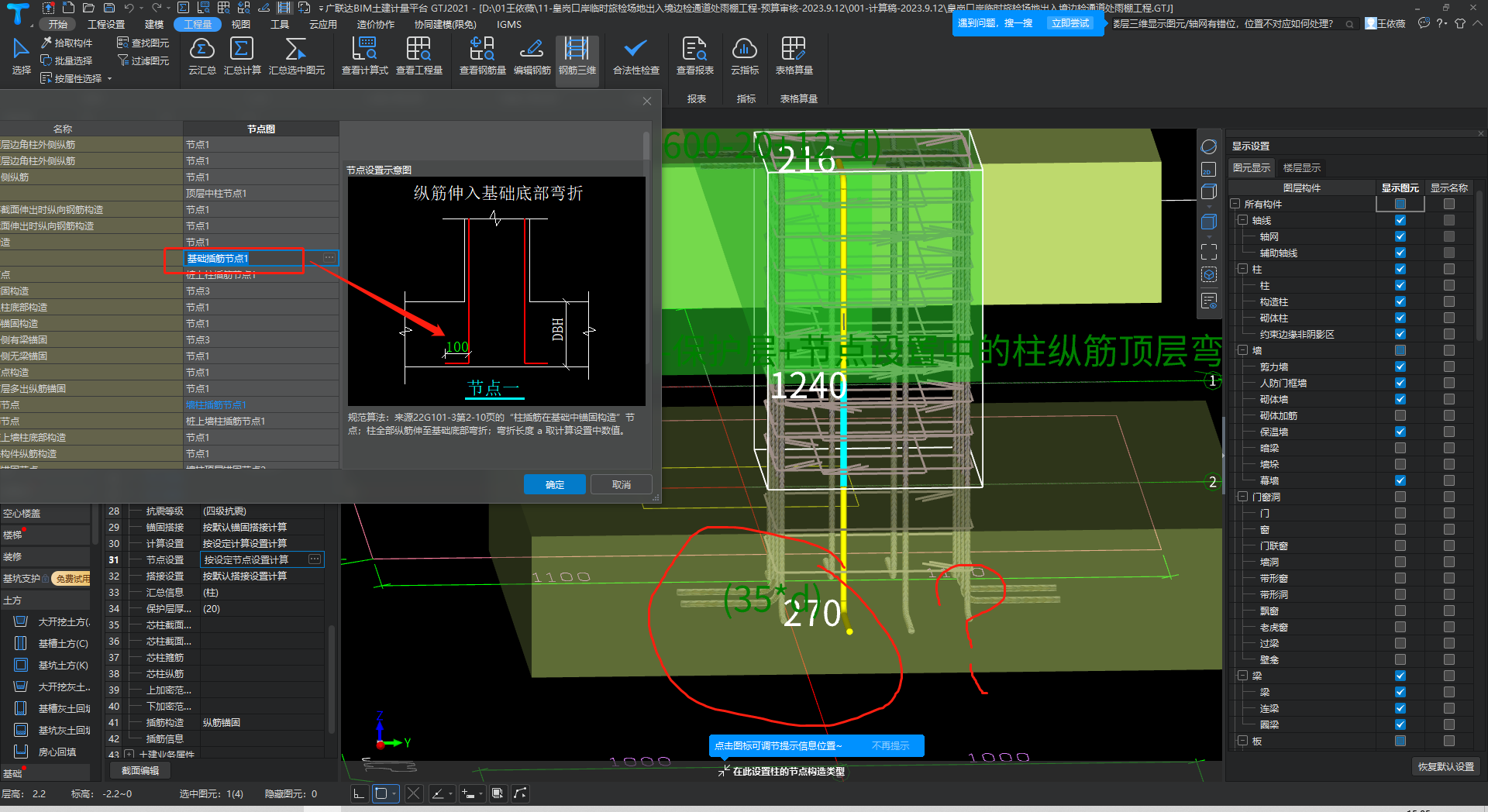1488x812 pixels.
Task: Collapse the 轴线 tree group
Action: point(1243,220)
